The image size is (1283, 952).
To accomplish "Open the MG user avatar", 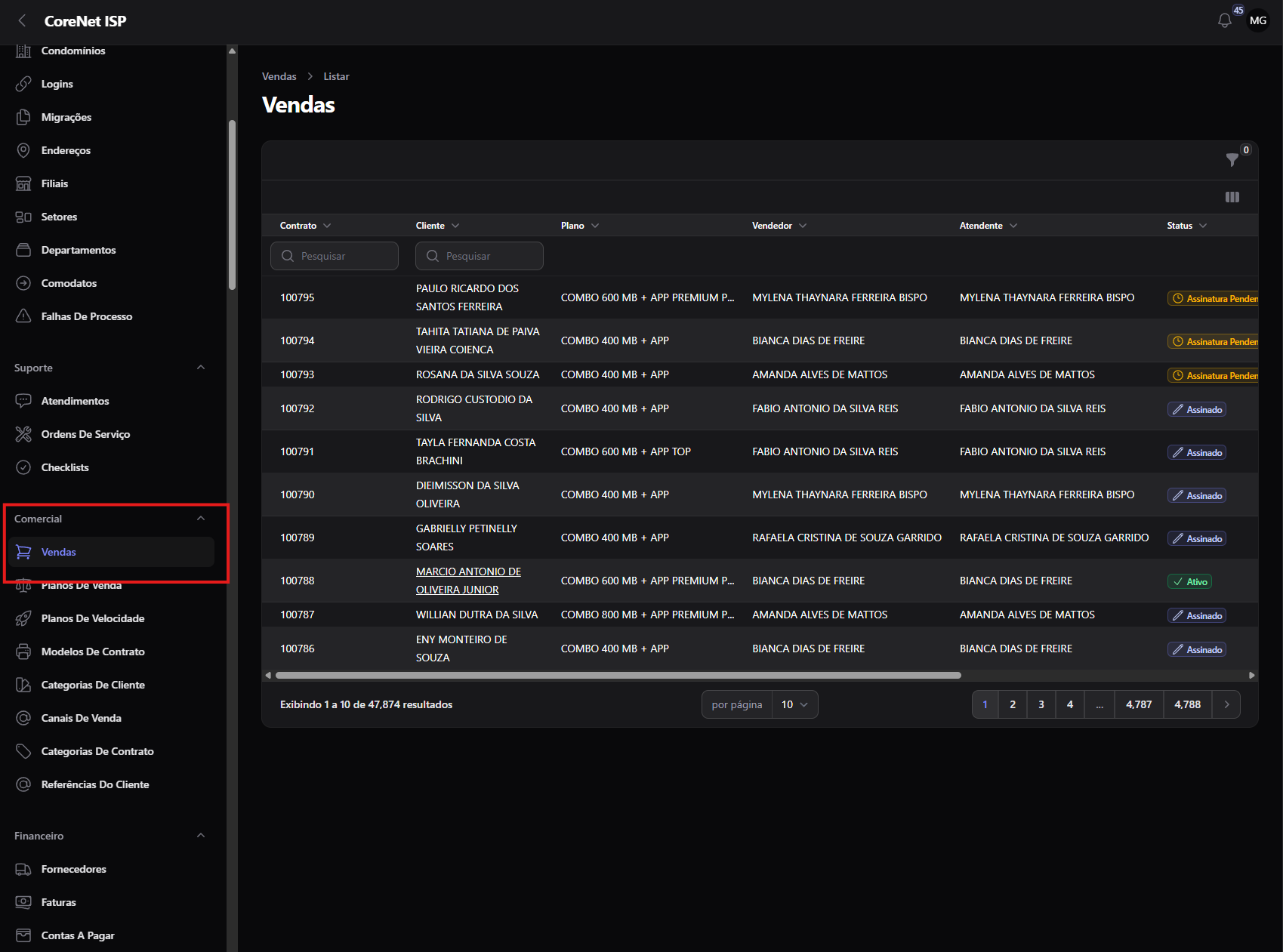I will coord(1257,21).
